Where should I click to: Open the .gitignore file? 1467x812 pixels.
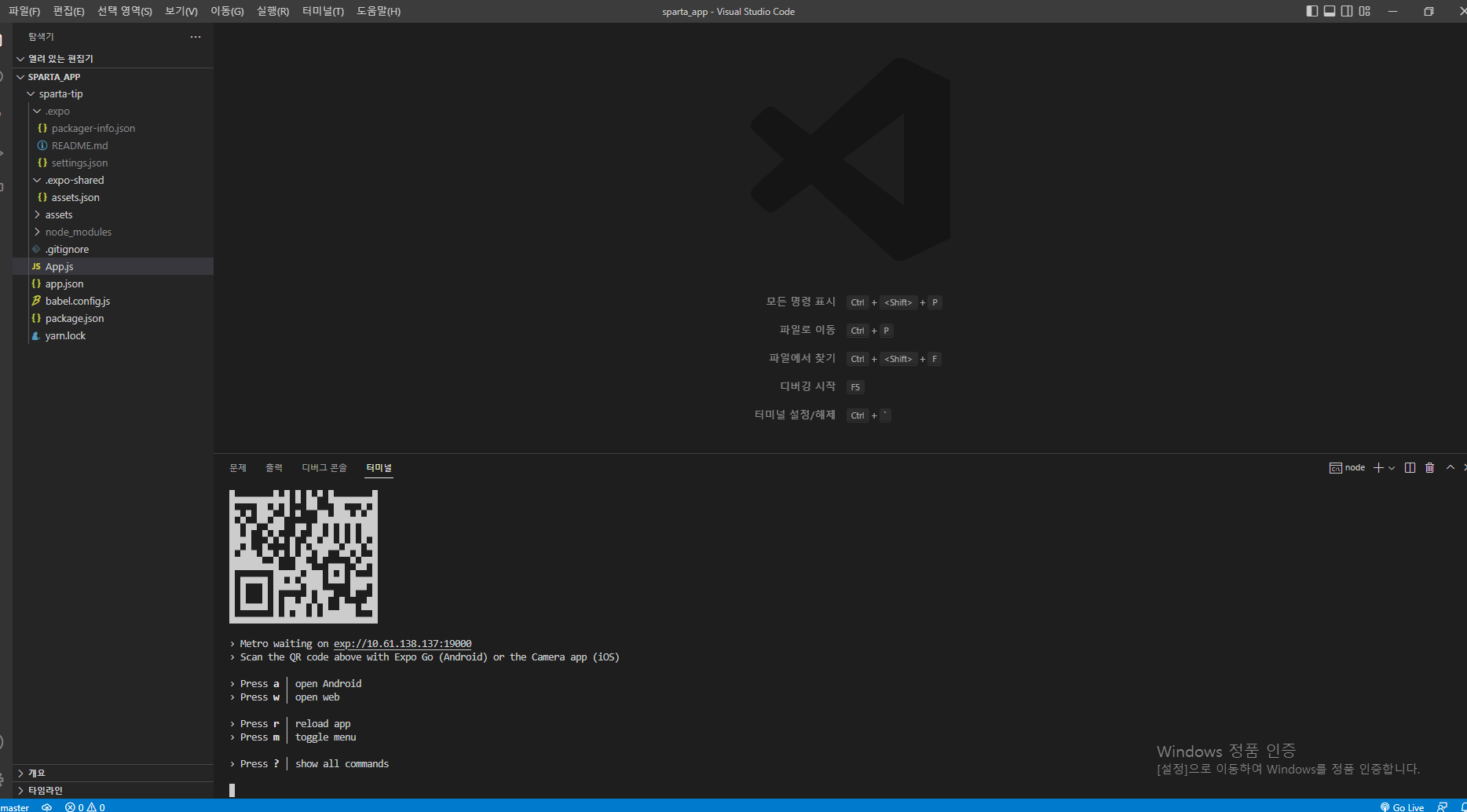(113, 250)
